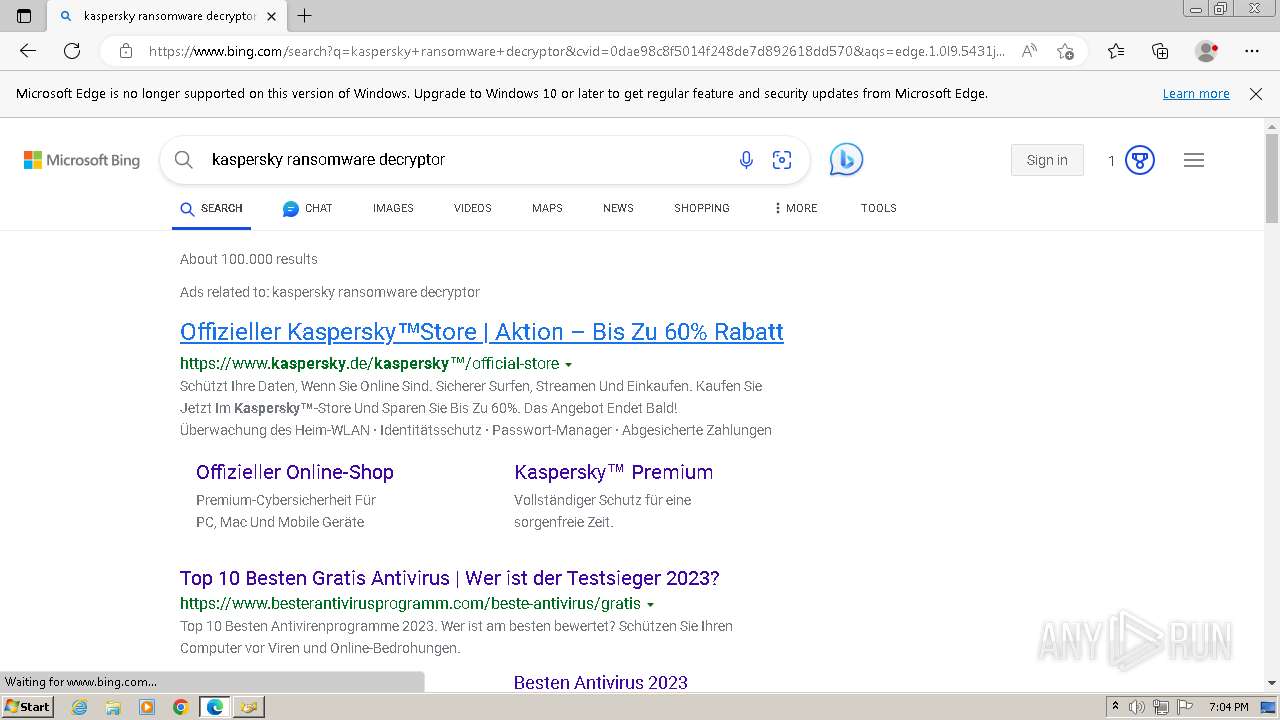This screenshot has height=720, width=1280.
Task: Click the scrollbar down arrow
Action: click(1272, 683)
